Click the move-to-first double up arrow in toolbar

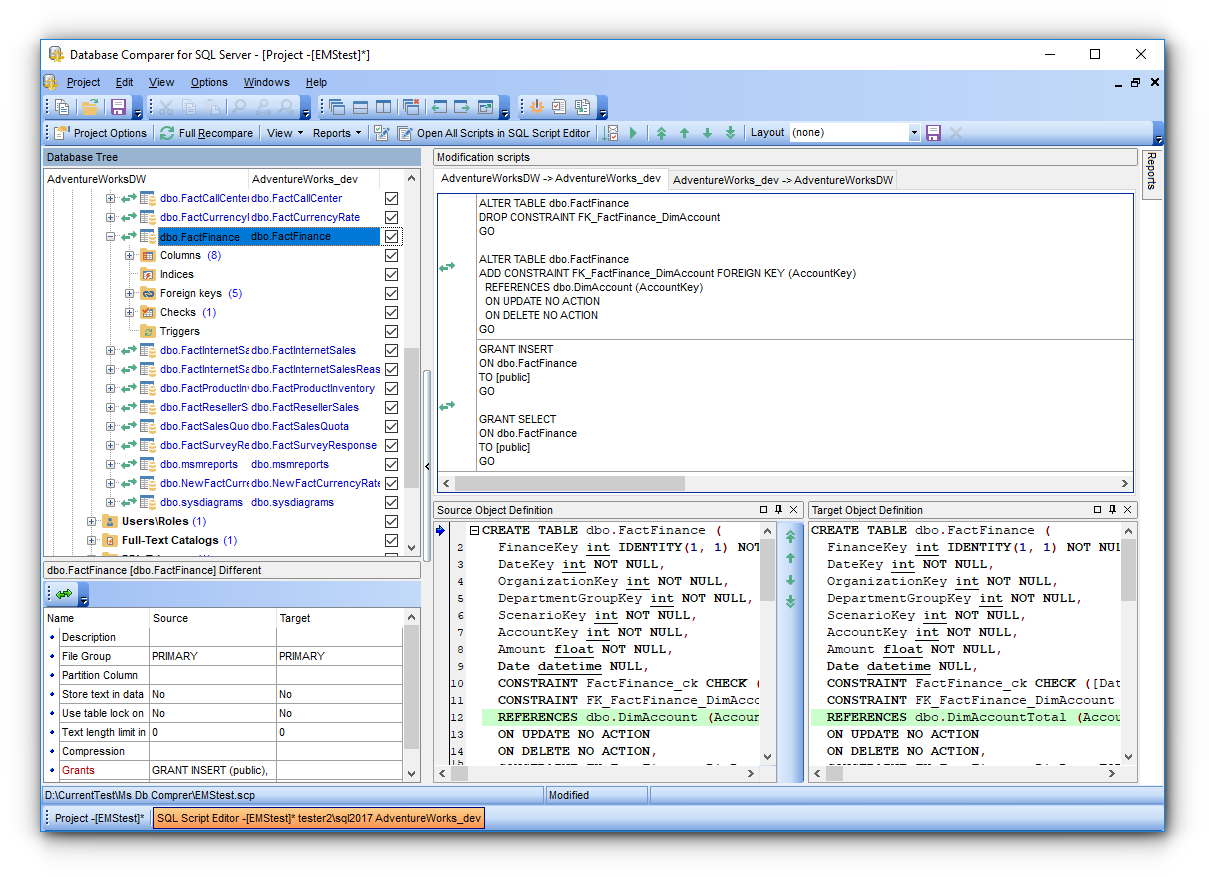661,133
